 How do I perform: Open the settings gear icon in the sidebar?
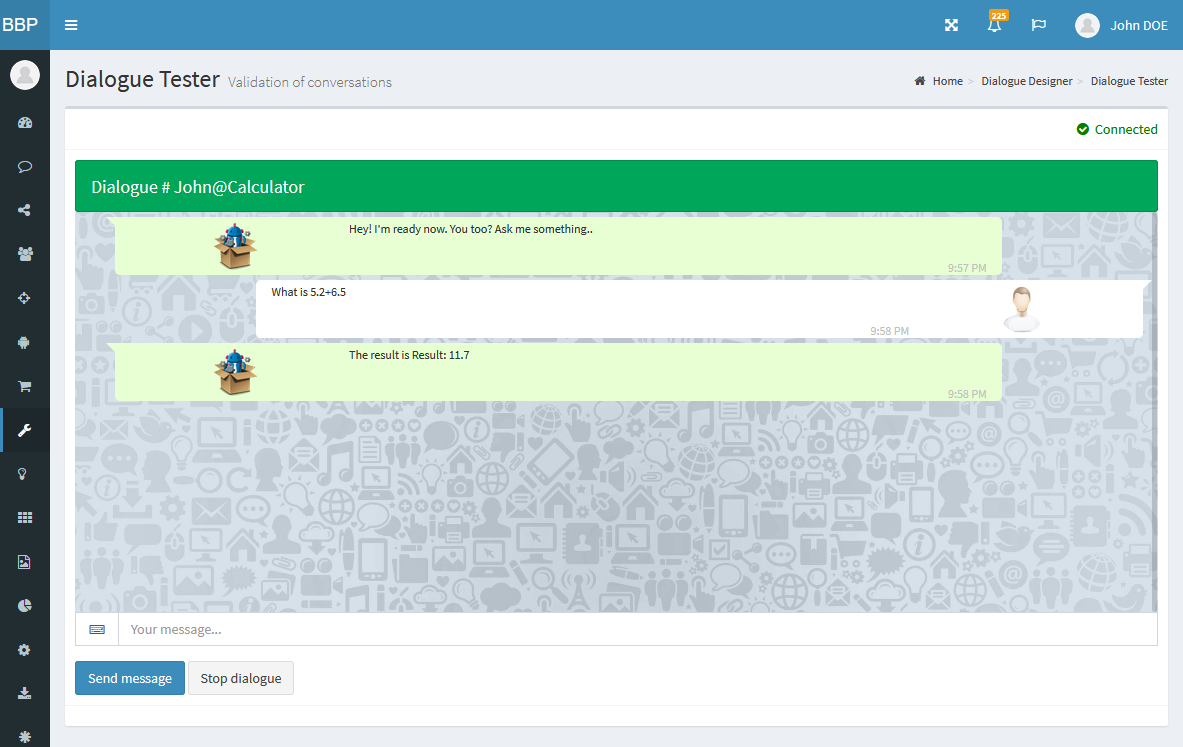tap(25, 649)
